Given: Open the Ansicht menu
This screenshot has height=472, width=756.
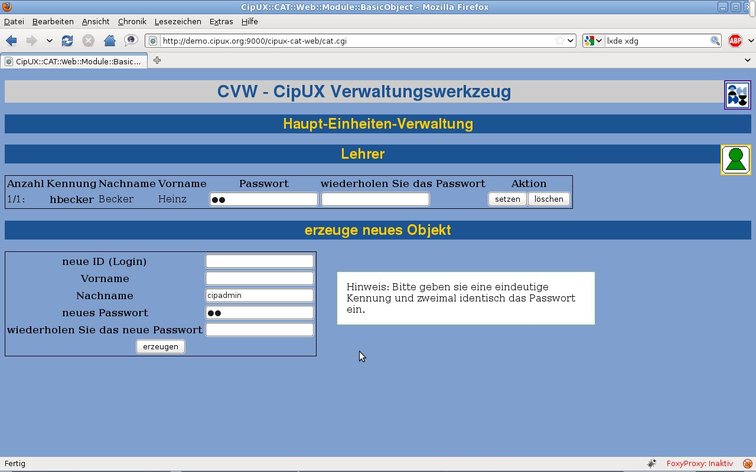Looking at the screenshot, I should (x=95, y=22).
